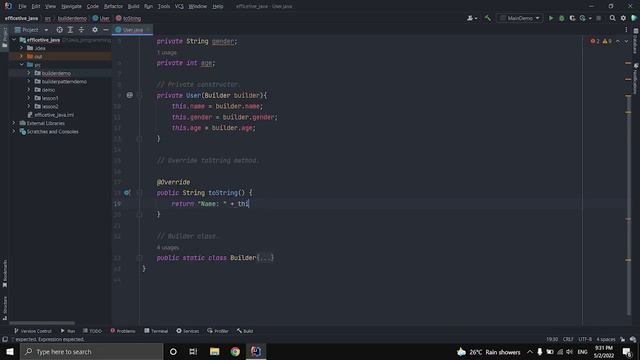The height and width of the screenshot is (360, 640).
Task: Click the Windows search box
Action: pyautogui.click(x=92, y=351)
